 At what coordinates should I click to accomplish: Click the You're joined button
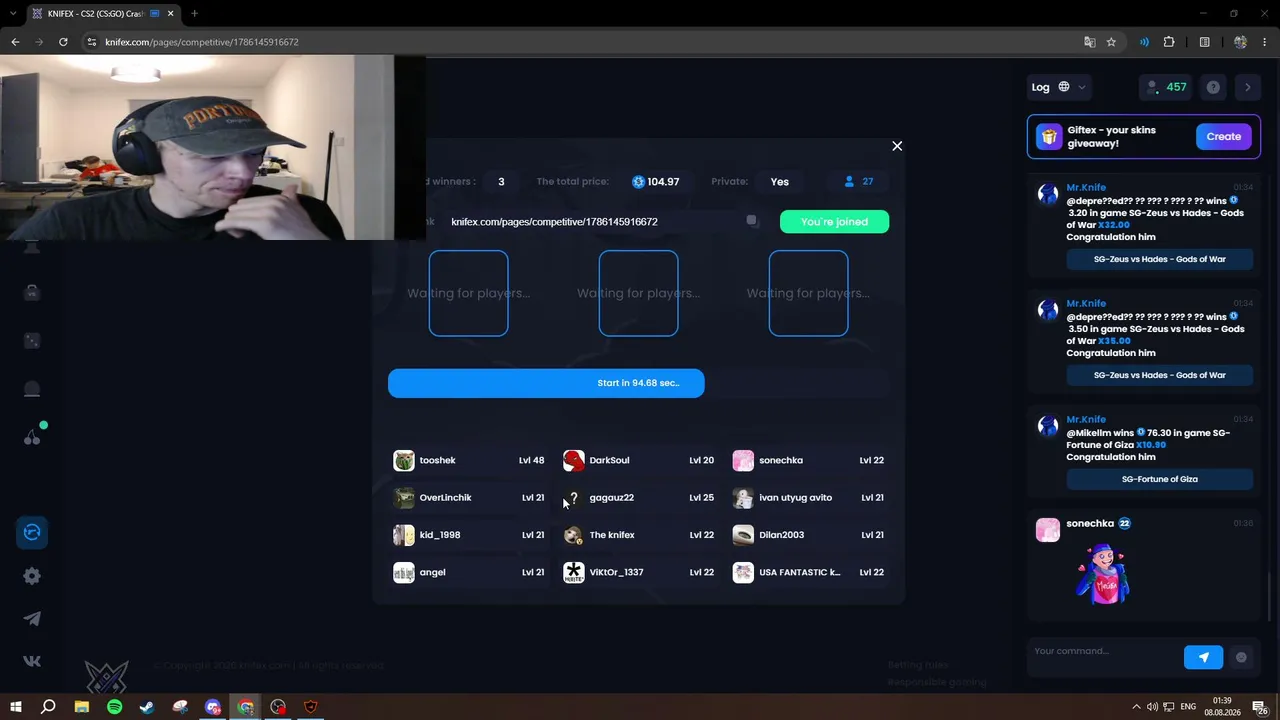pyautogui.click(x=834, y=221)
